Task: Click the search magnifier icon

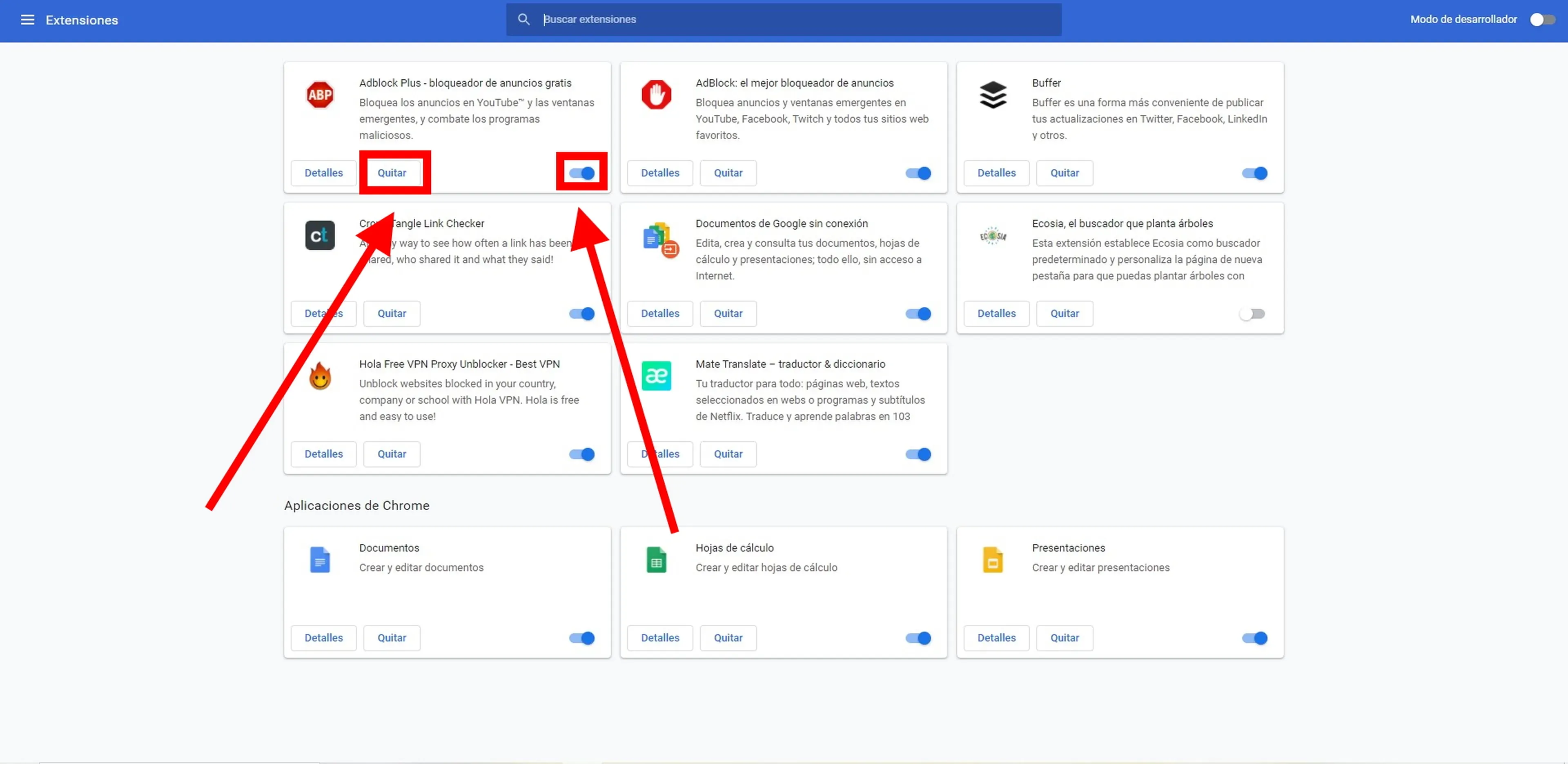Action: 523,20
